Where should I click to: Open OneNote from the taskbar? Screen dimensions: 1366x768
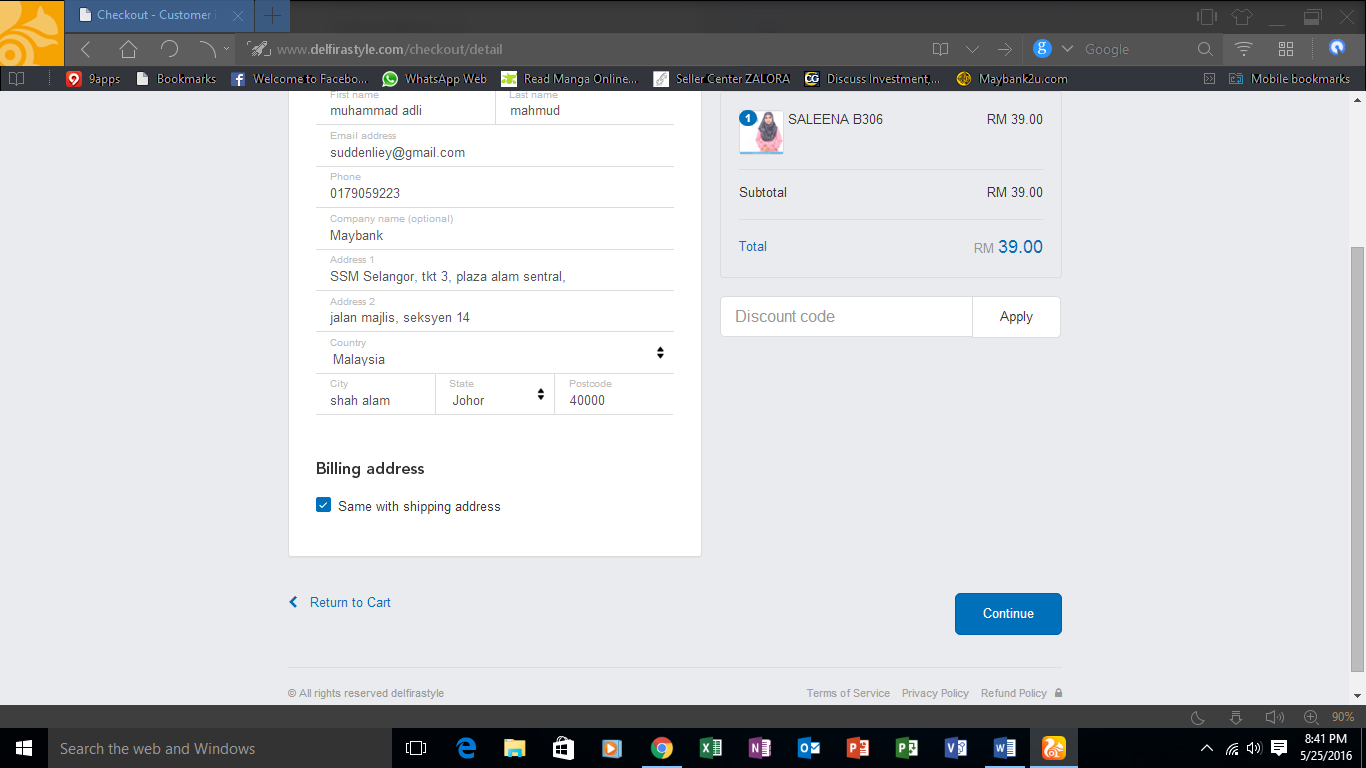tap(759, 748)
